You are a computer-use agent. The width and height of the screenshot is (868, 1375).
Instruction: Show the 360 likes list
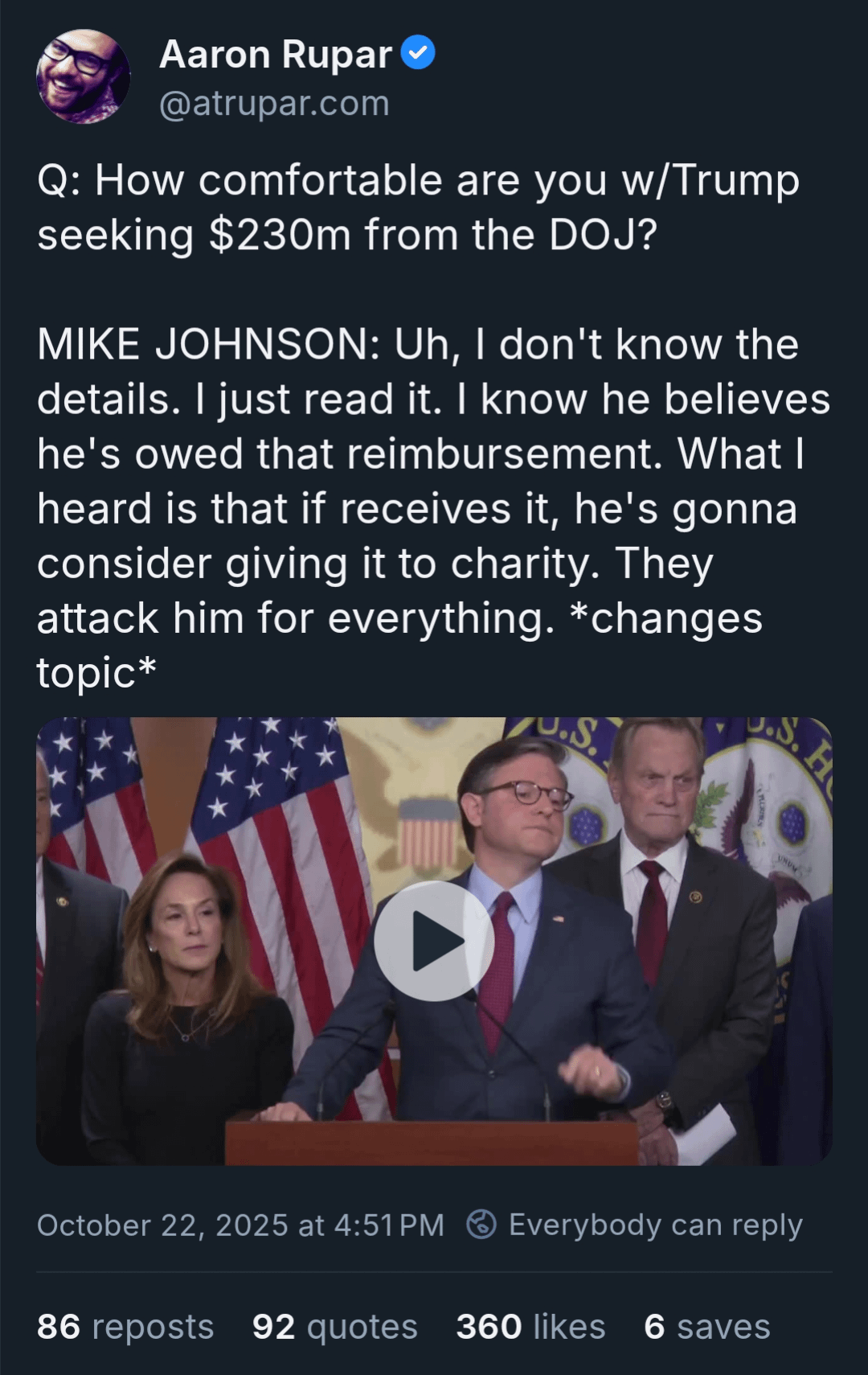[x=530, y=1327]
